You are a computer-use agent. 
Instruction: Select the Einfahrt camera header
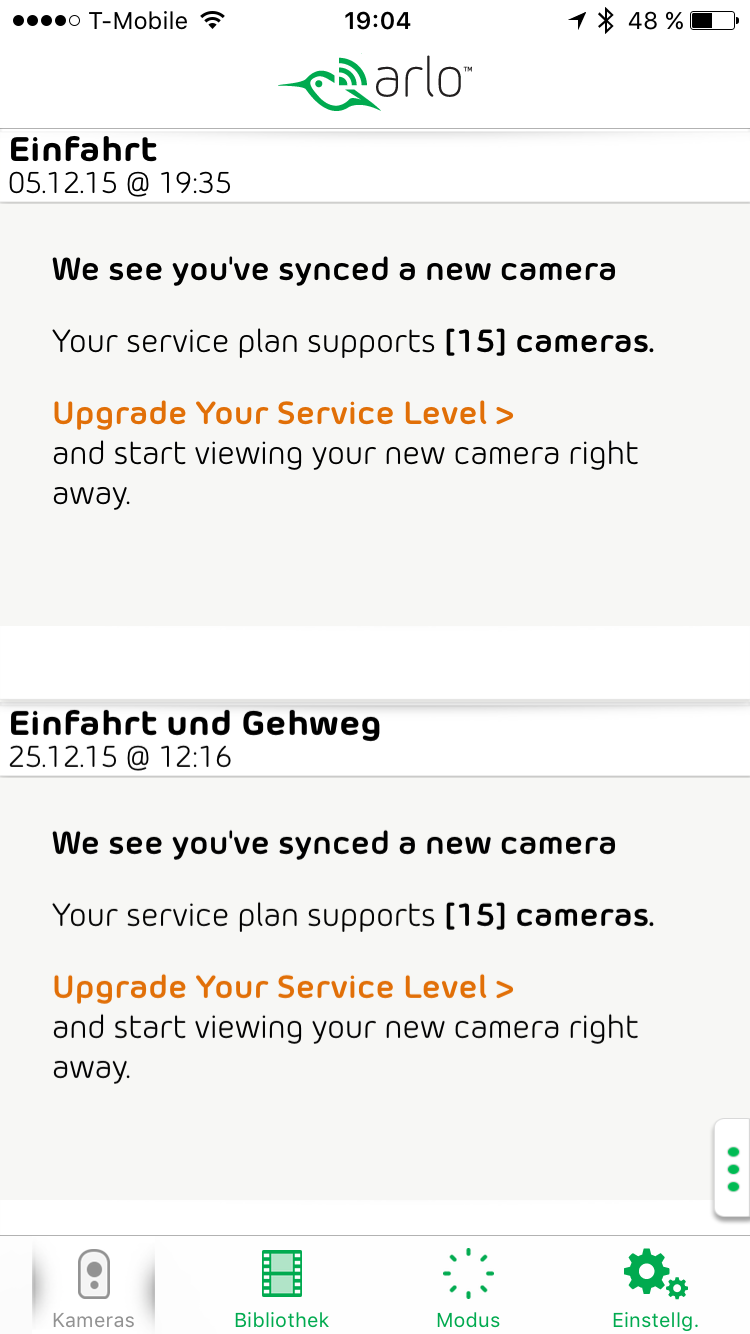point(375,166)
